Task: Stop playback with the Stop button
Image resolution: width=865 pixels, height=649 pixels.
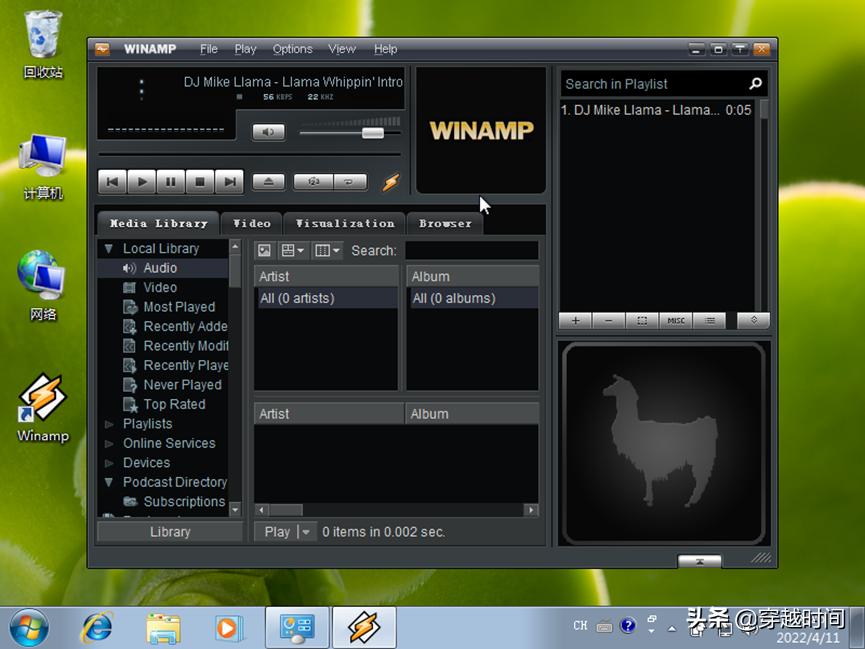Action: 200,182
